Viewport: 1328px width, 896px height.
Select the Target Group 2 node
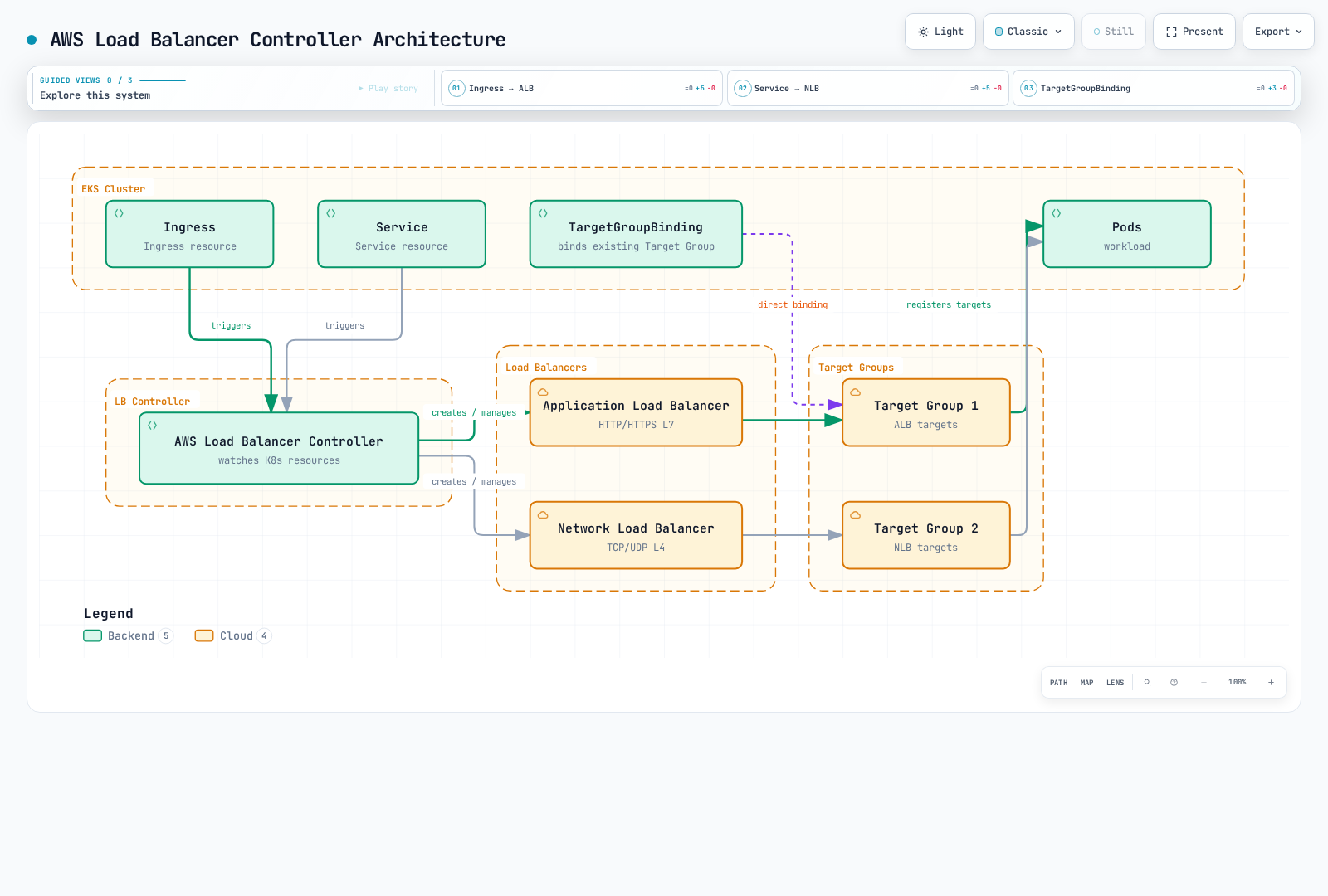pos(926,535)
